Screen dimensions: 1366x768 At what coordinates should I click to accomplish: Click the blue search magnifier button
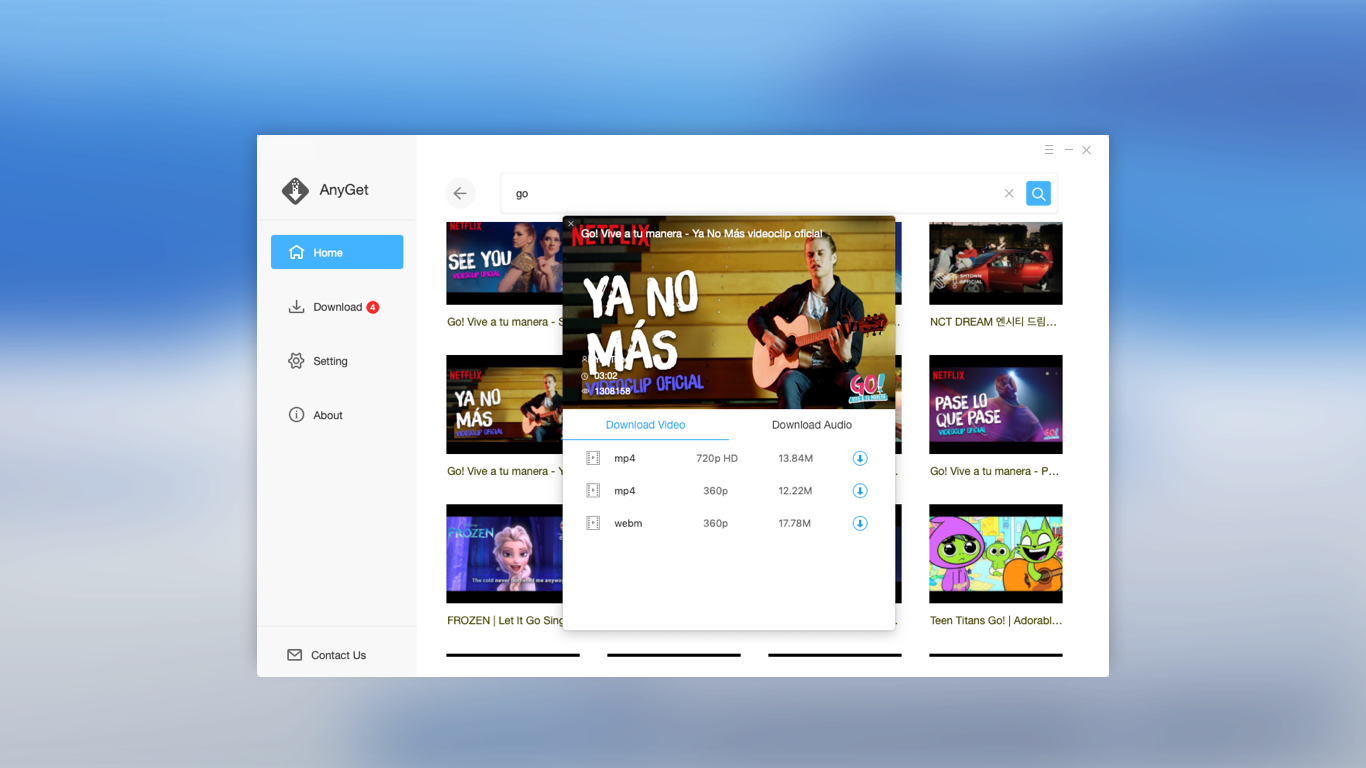coord(1039,194)
